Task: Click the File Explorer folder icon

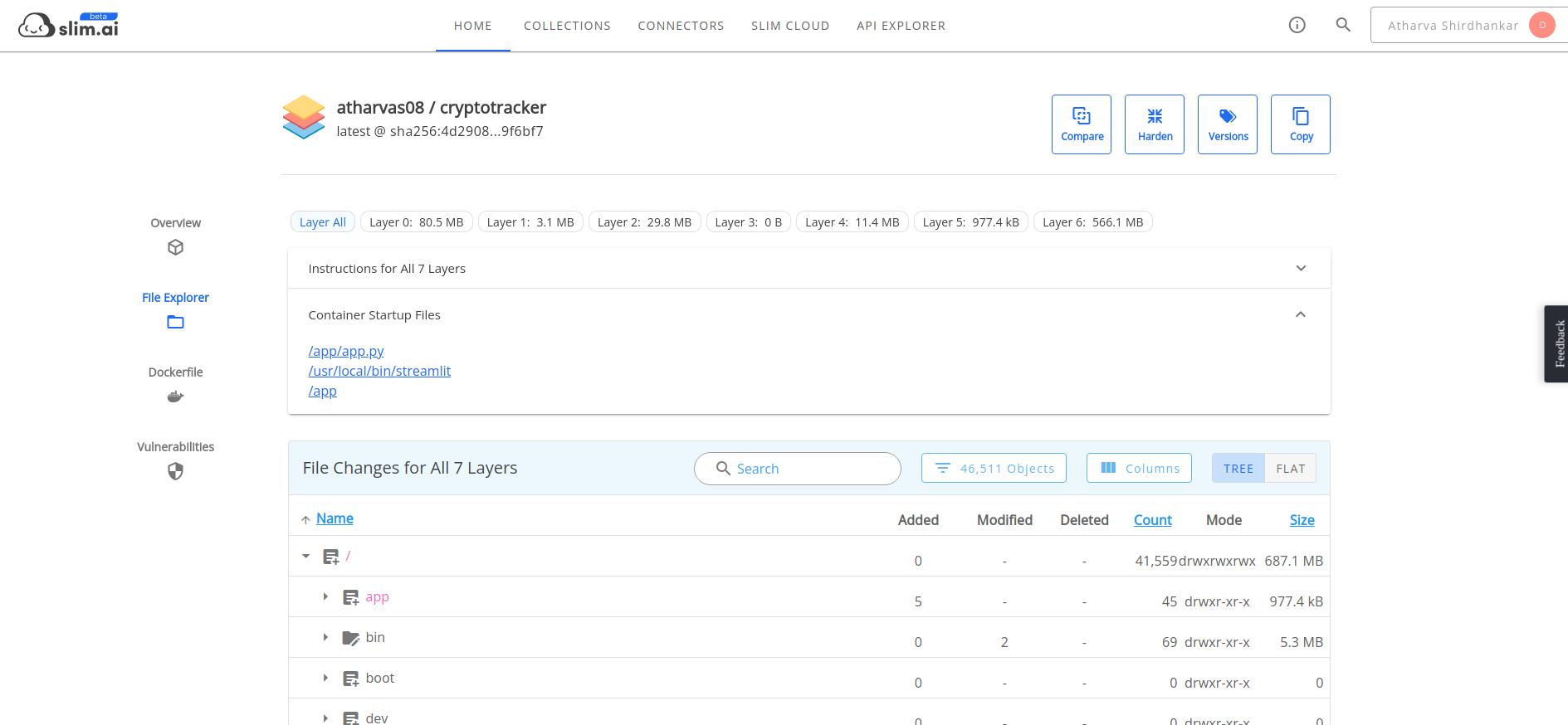Action: point(175,322)
